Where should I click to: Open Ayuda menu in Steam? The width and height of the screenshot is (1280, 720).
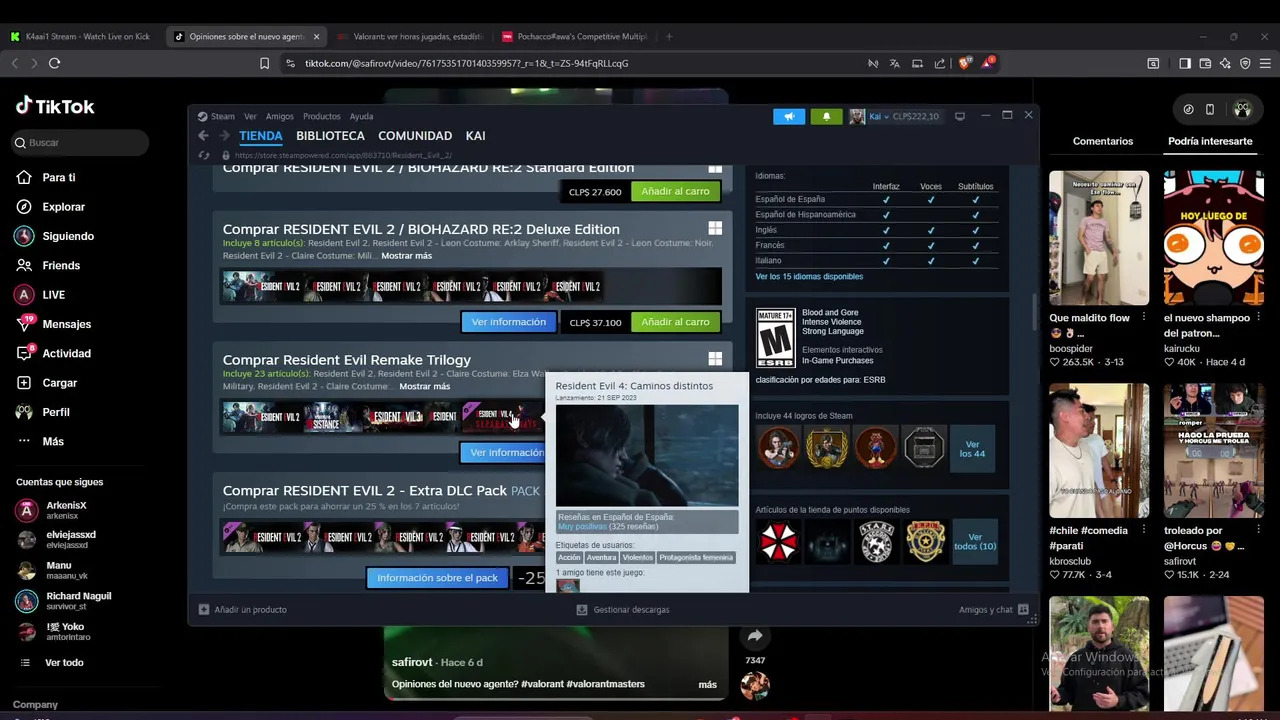tap(361, 116)
